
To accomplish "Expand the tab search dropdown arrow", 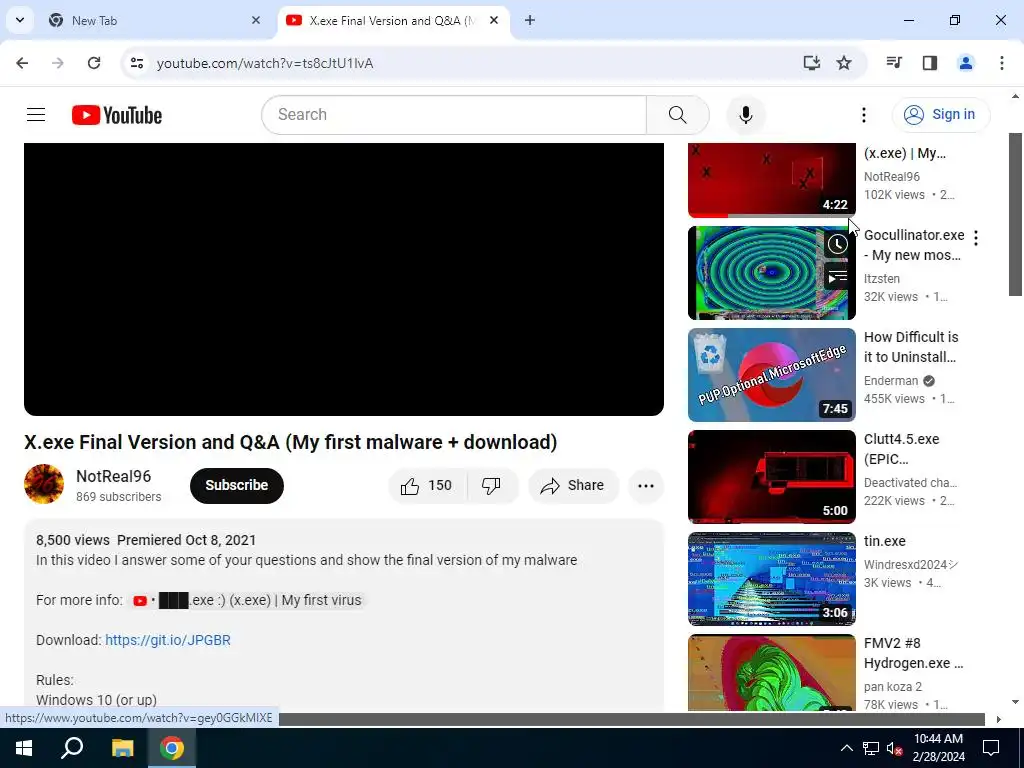I will [20, 20].
